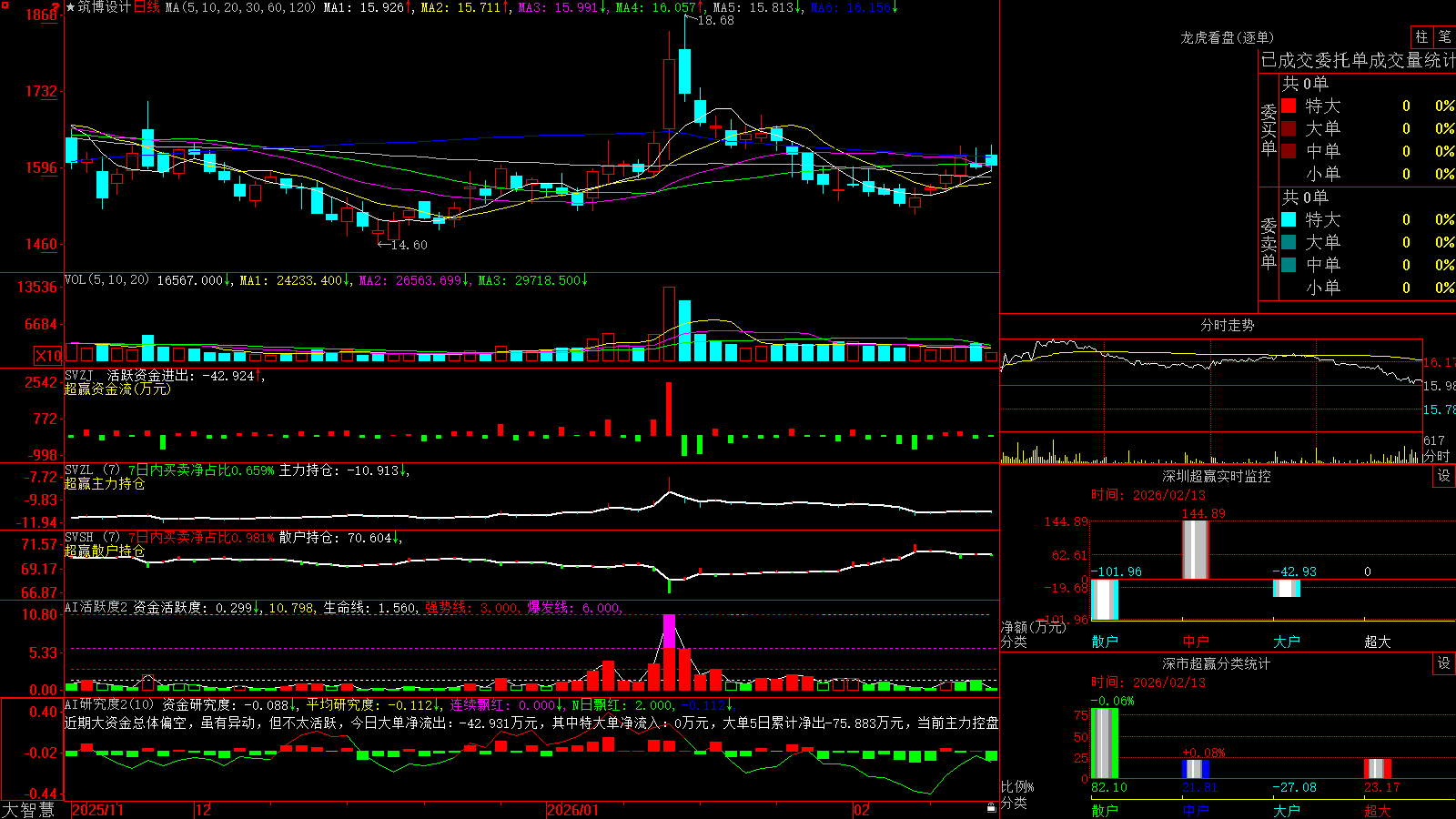1456x819 pixels.
Task: Click the red 特大 buy order swatch
Action: 1289,106
